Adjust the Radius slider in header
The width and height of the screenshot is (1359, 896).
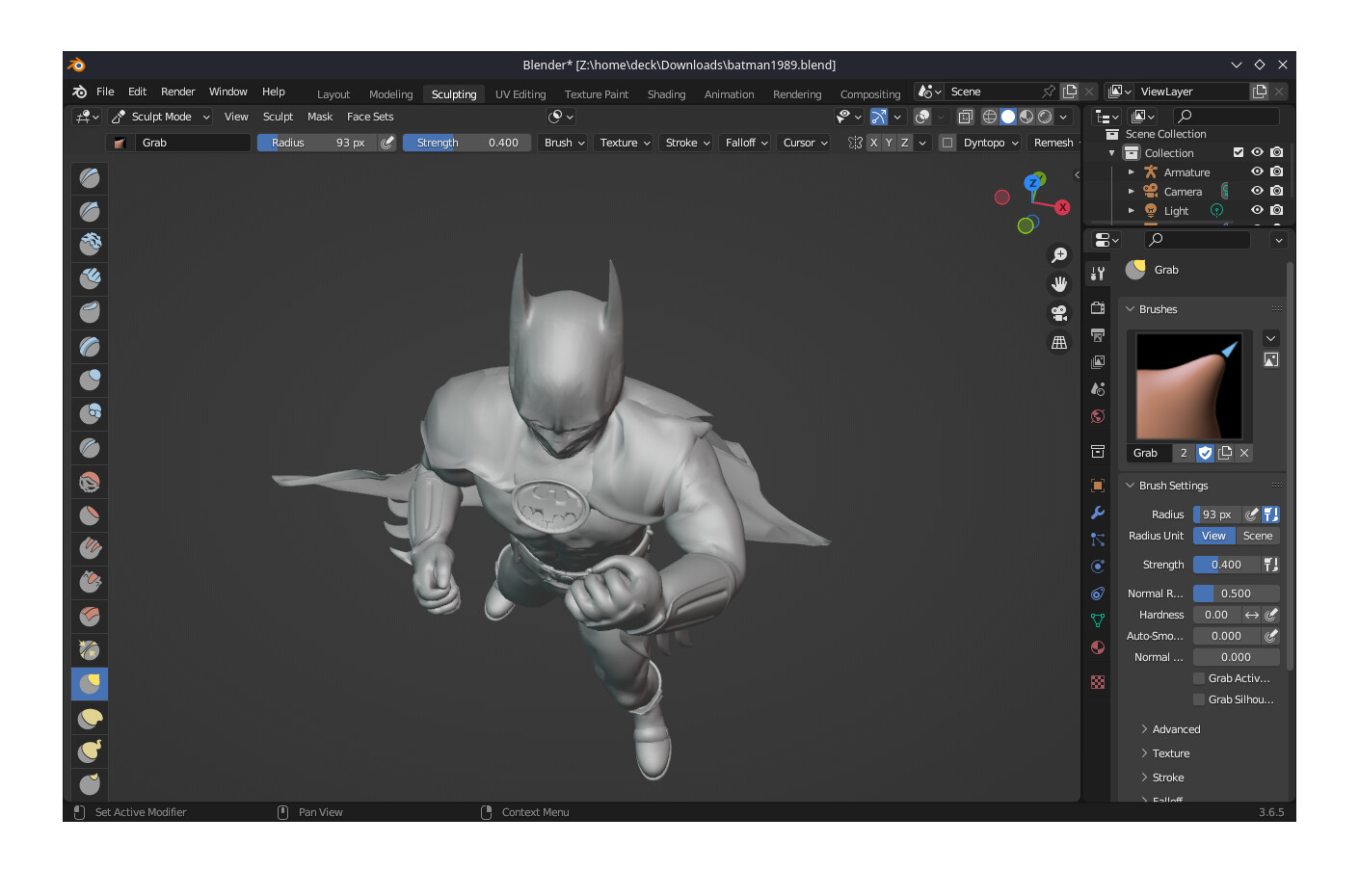[x=317, y=143]
